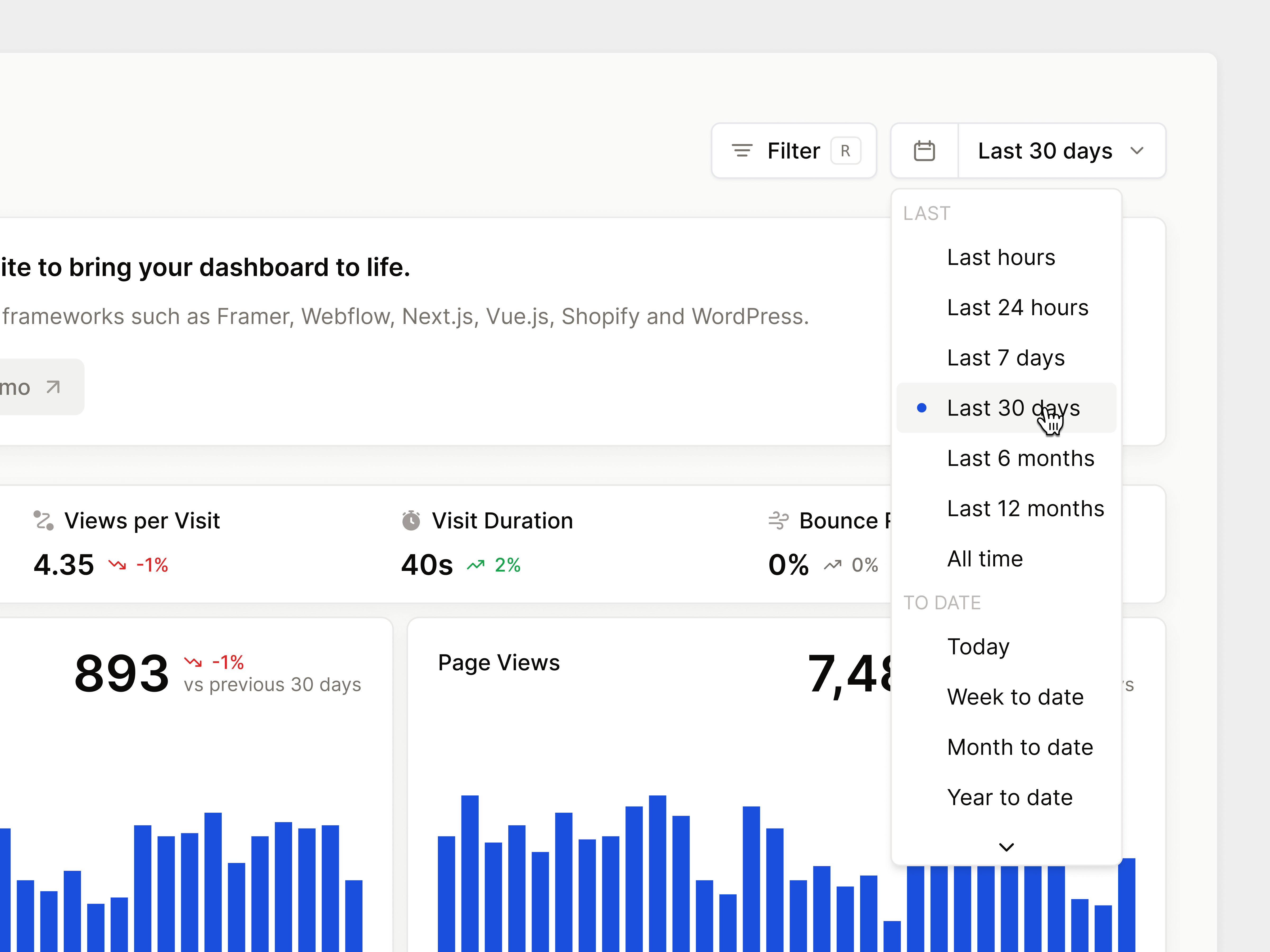The image size is (1270, 952).
Task: Click the external link arrow icon
Action: coord(53,387)
